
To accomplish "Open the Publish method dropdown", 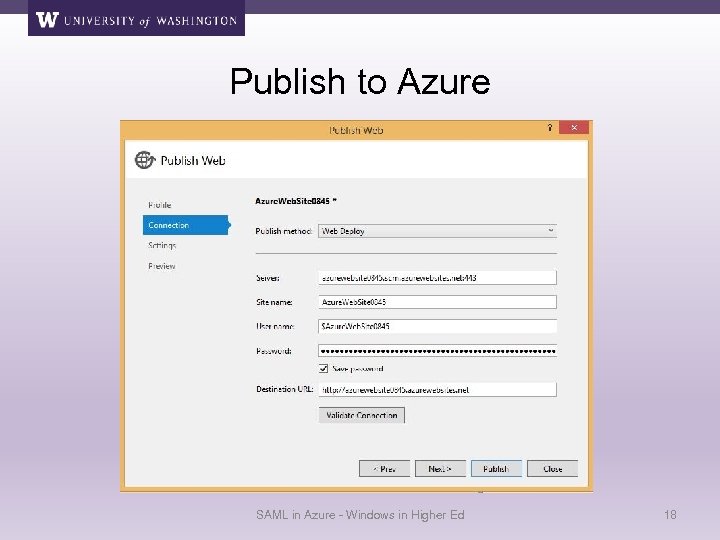I will coord(437,231).
